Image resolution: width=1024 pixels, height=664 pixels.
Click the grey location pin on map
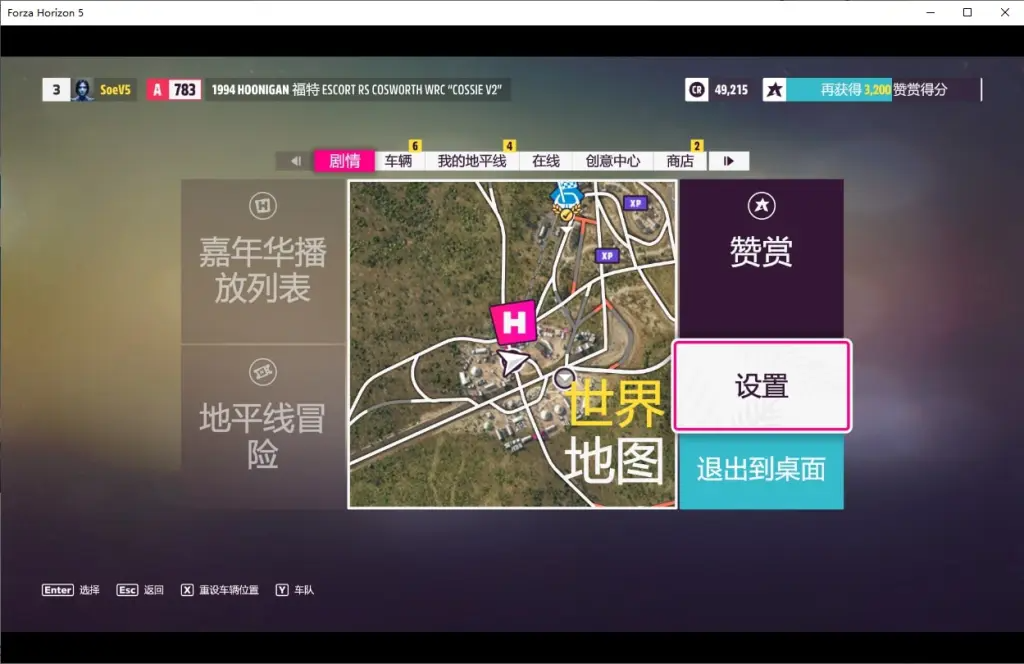564,377
